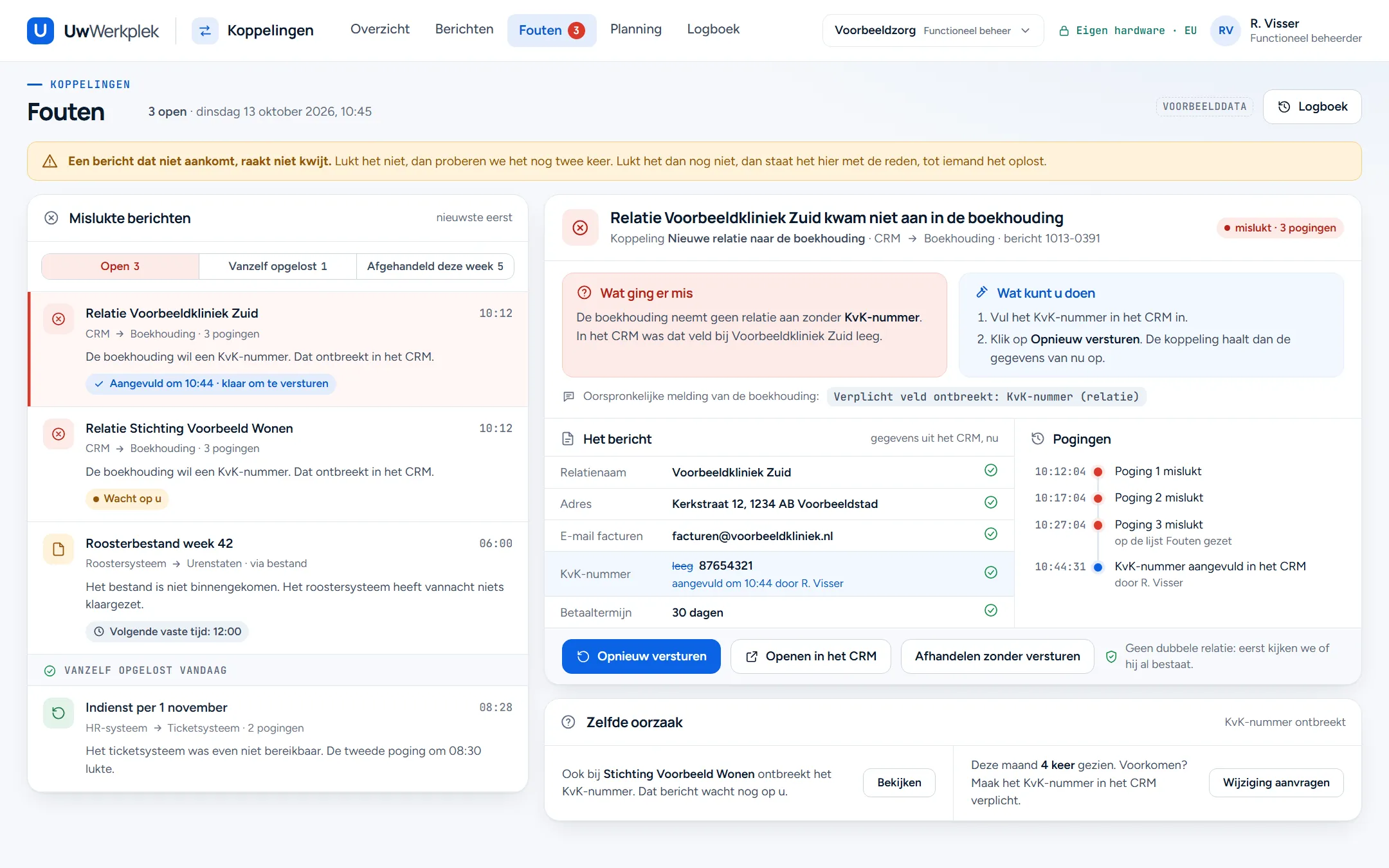
Task: Click the message icon by Oorspronkelijke melding
Action: (x=568, y=396)
